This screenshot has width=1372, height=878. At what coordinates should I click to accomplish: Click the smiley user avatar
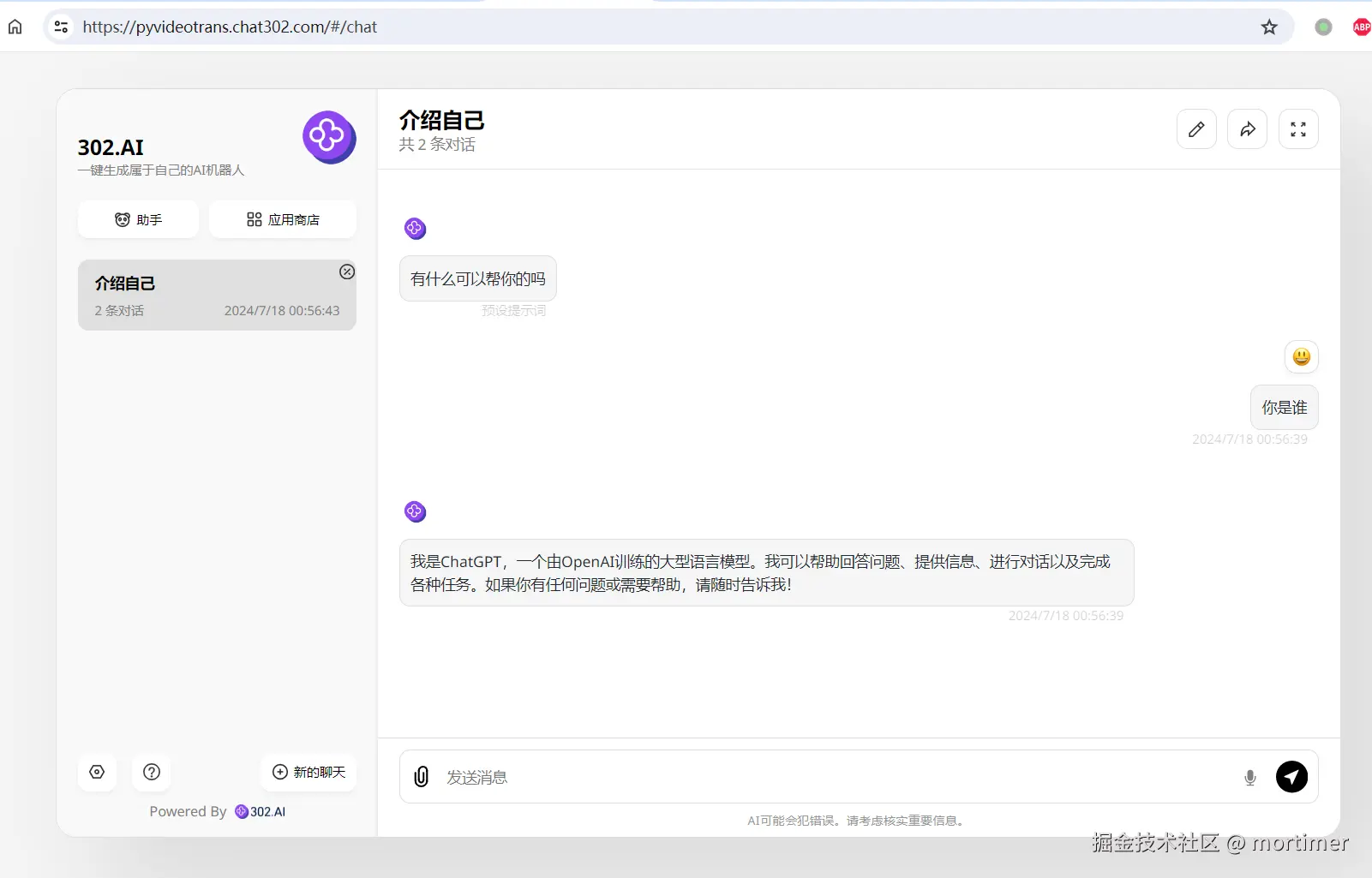tap(1301, 357)
